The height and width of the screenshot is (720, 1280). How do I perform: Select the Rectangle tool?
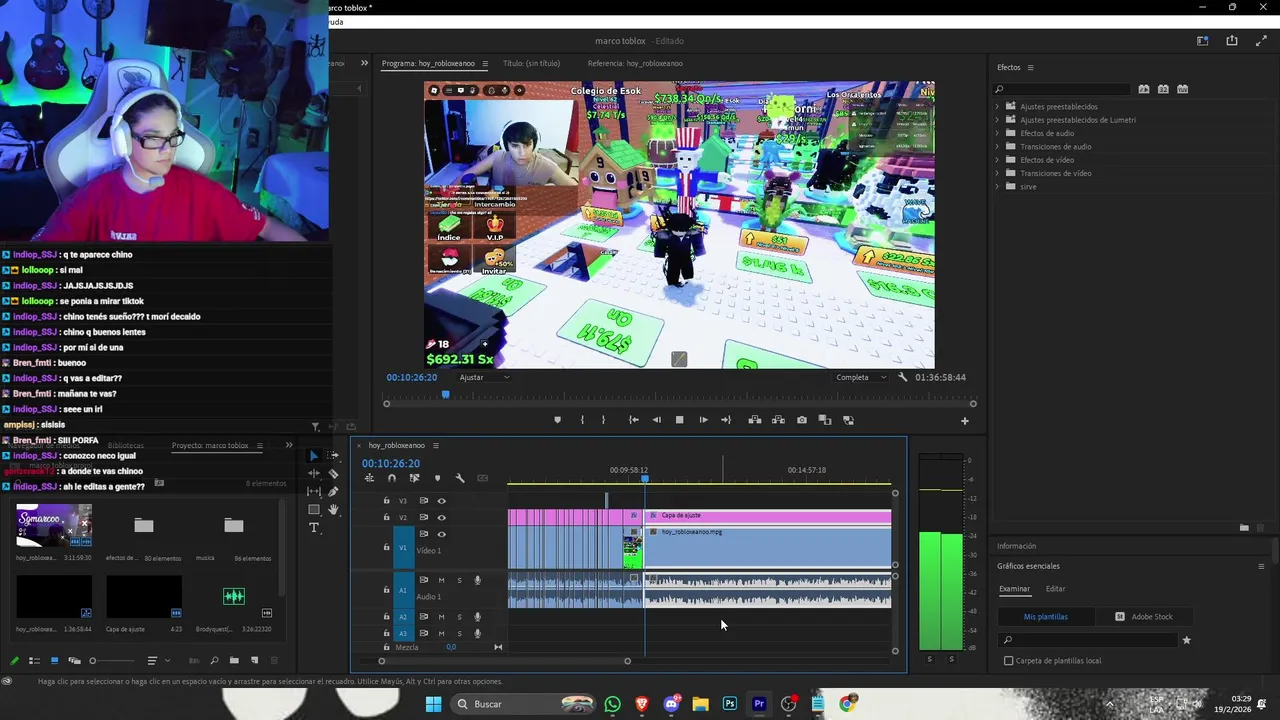(314, 509)
